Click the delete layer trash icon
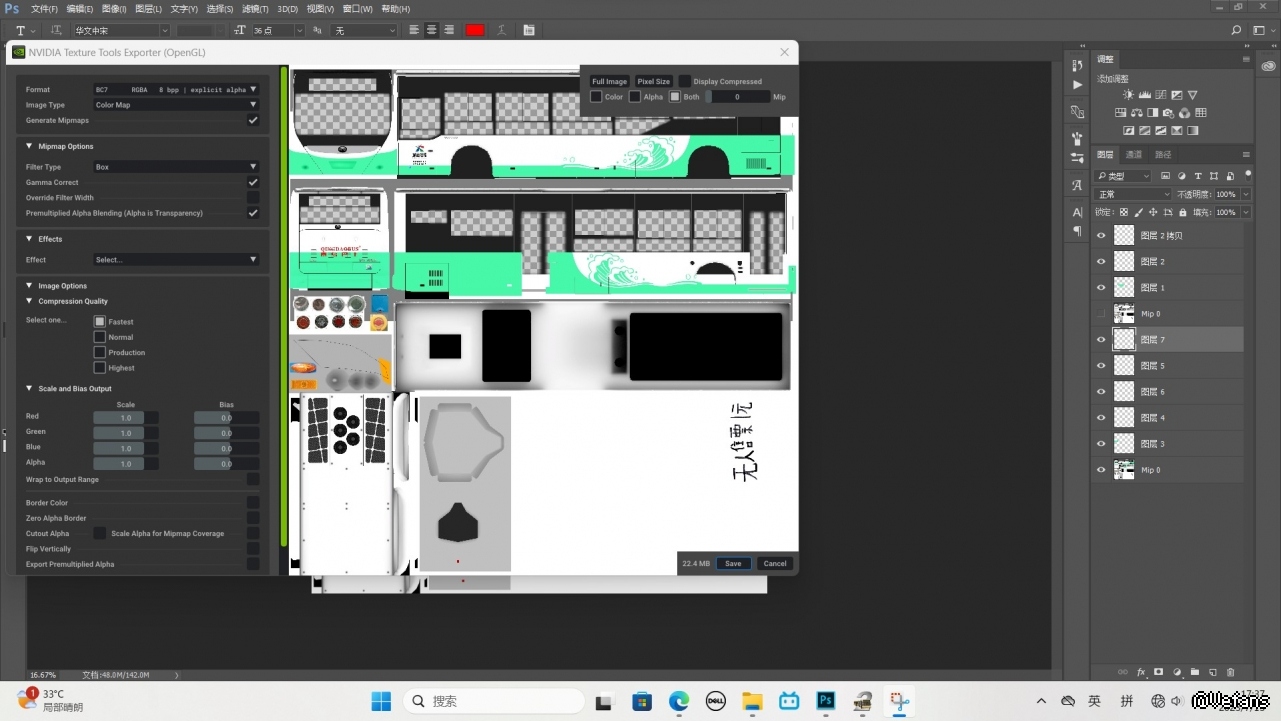The image size is (1281, 721). coord(1230,672)
